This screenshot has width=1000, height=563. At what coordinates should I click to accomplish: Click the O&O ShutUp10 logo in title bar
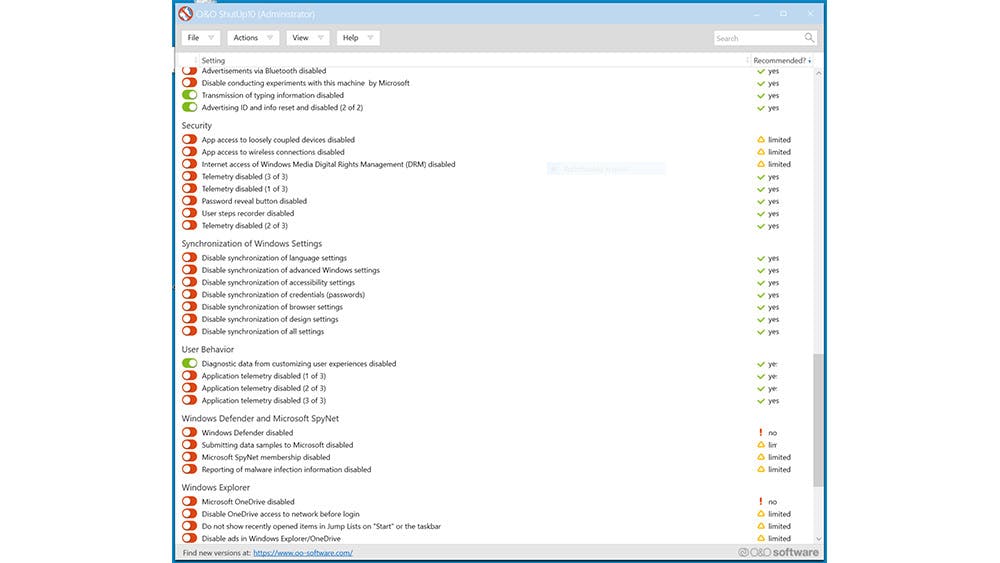point(185,14)
